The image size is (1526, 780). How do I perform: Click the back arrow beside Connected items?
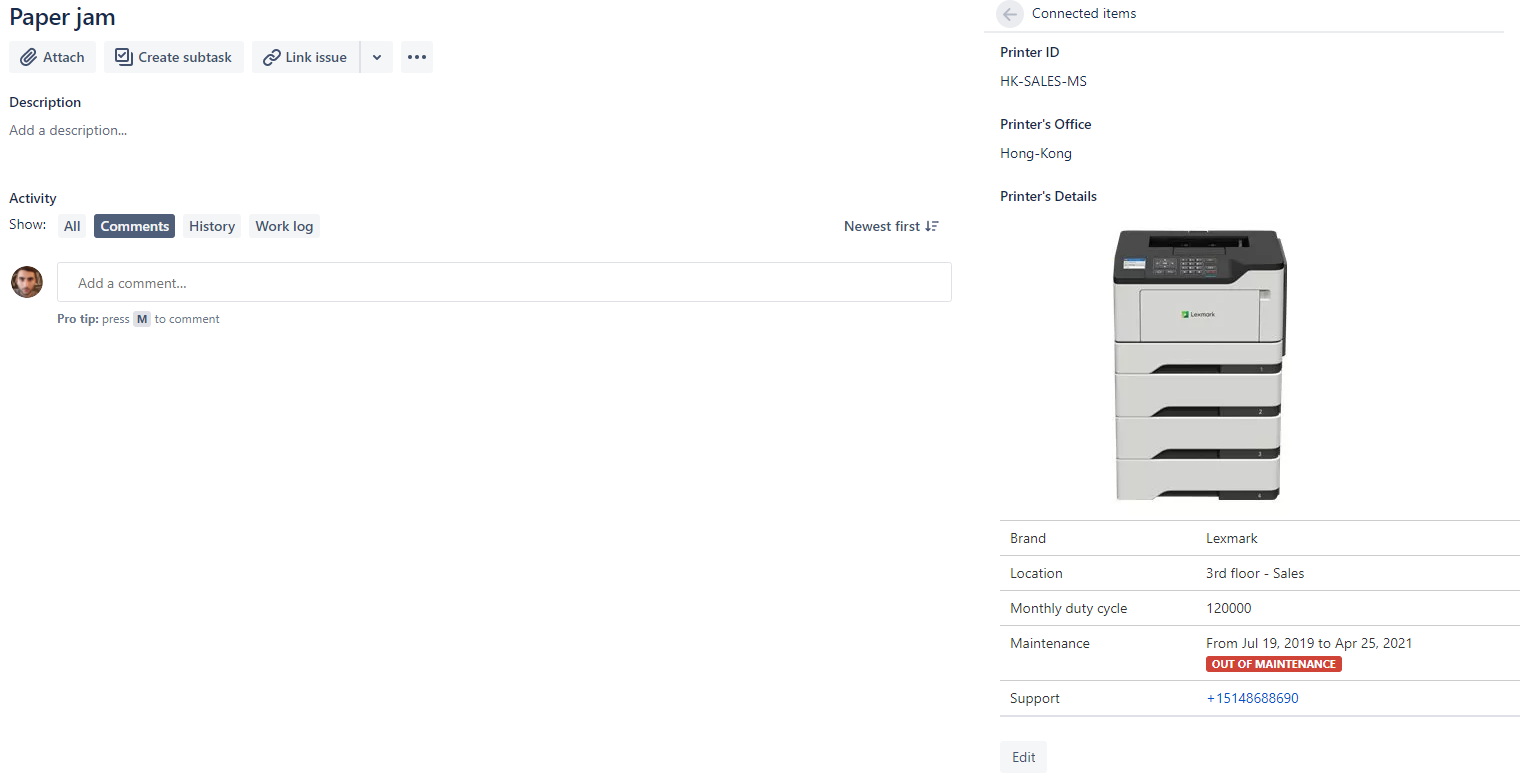1010,14
